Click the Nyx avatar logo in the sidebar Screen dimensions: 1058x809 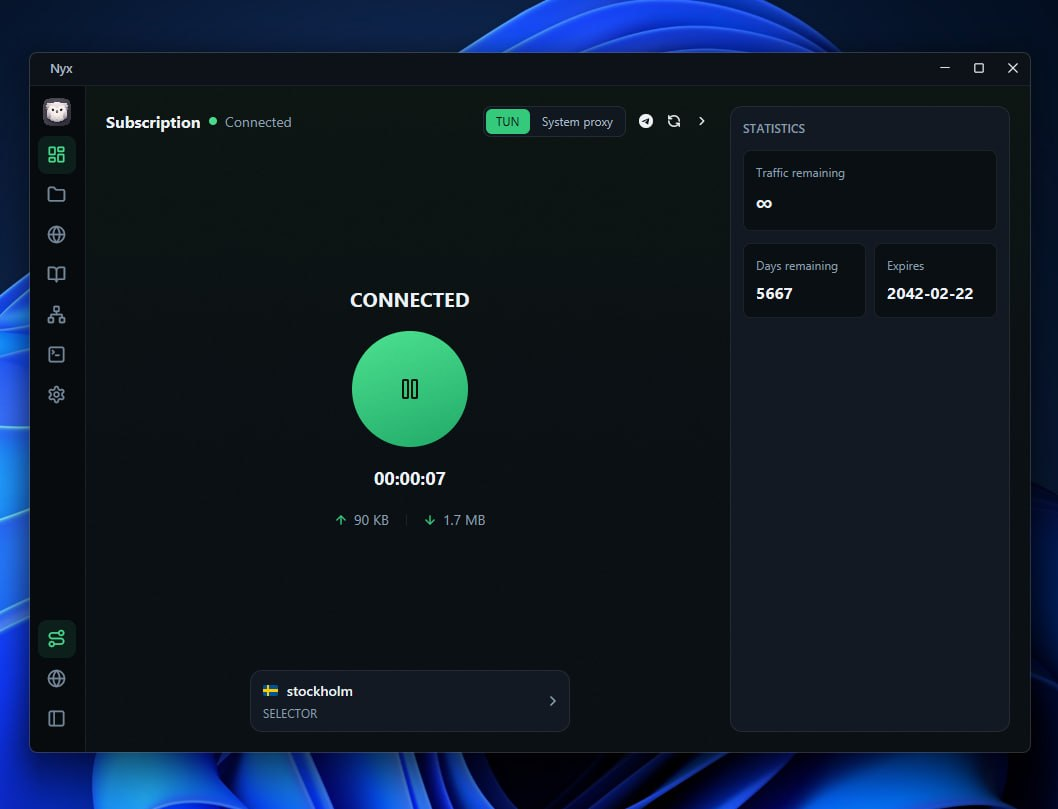tap(57, 112)
